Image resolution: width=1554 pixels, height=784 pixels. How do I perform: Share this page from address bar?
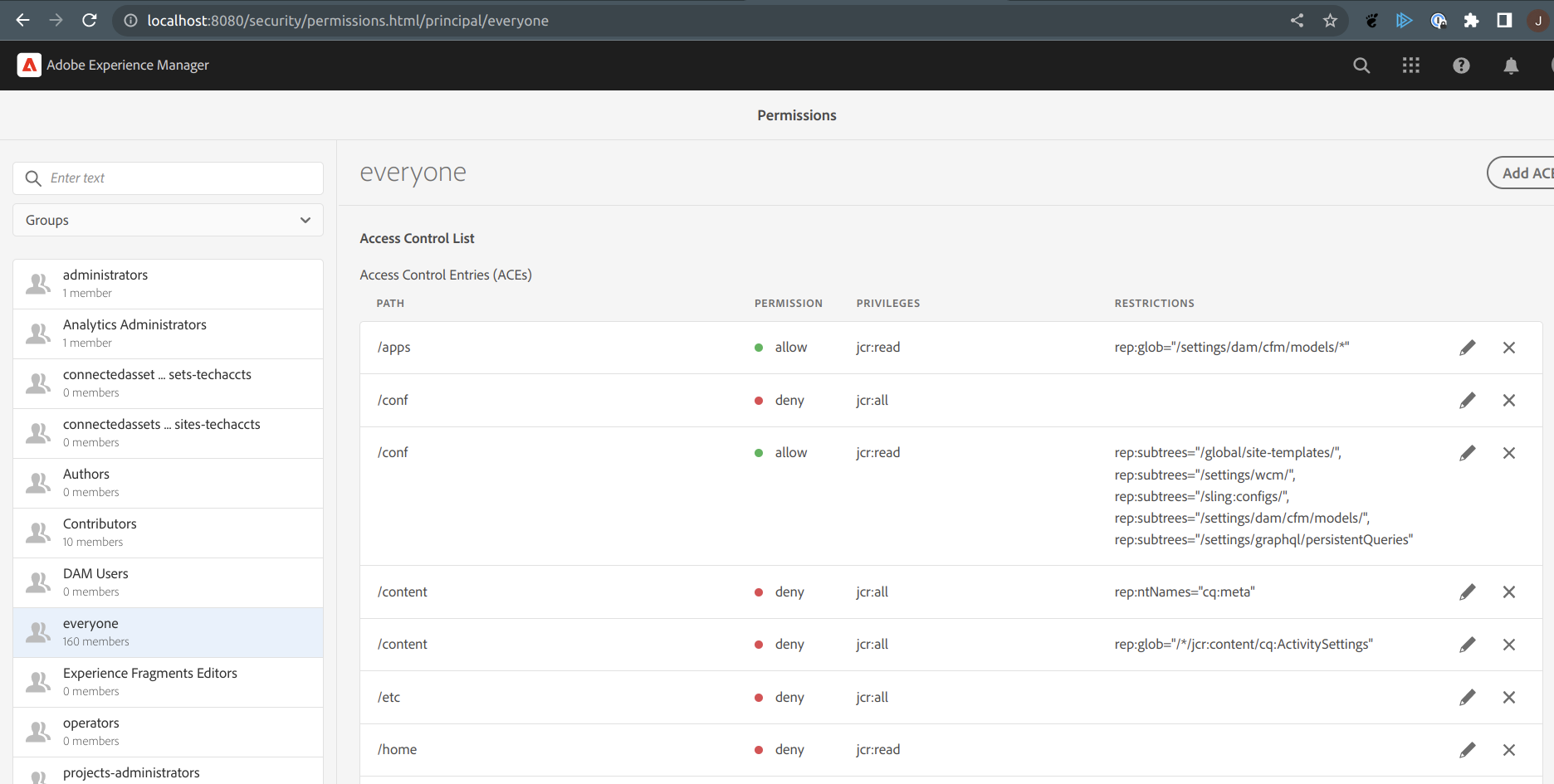click(x=1297, y=20)
